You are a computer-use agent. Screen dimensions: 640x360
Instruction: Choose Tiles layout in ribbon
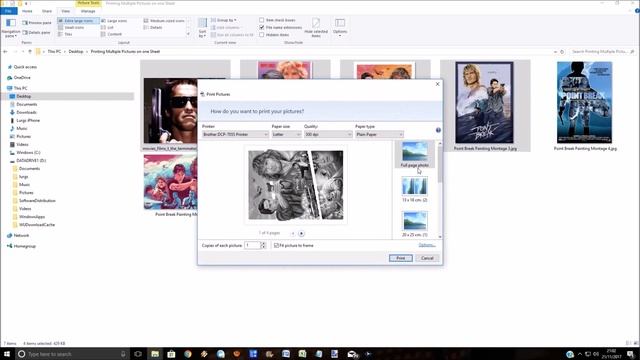[x=65, y=34]
